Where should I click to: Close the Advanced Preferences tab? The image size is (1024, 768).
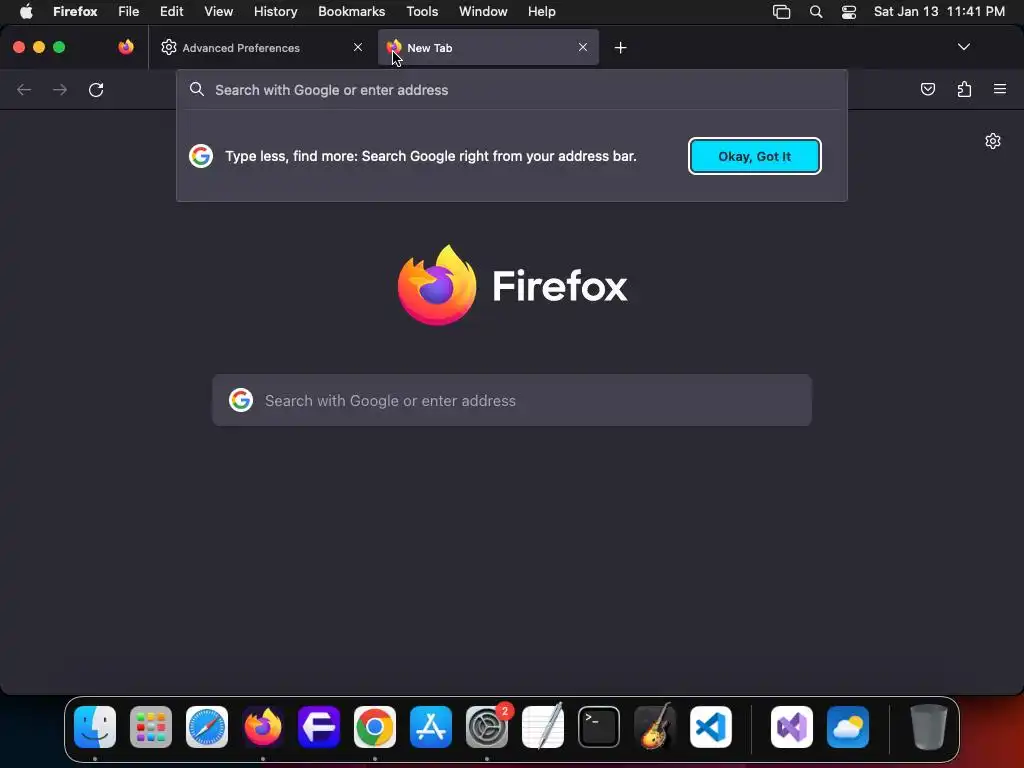coord(358,47)
